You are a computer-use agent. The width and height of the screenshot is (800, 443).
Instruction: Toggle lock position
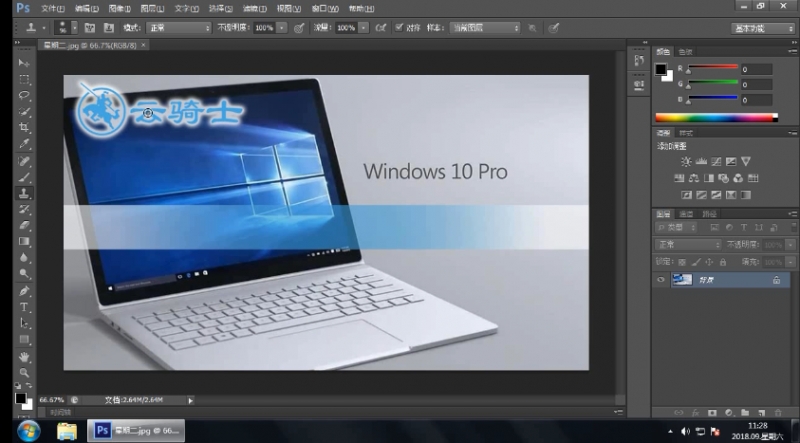pos(709,262)
